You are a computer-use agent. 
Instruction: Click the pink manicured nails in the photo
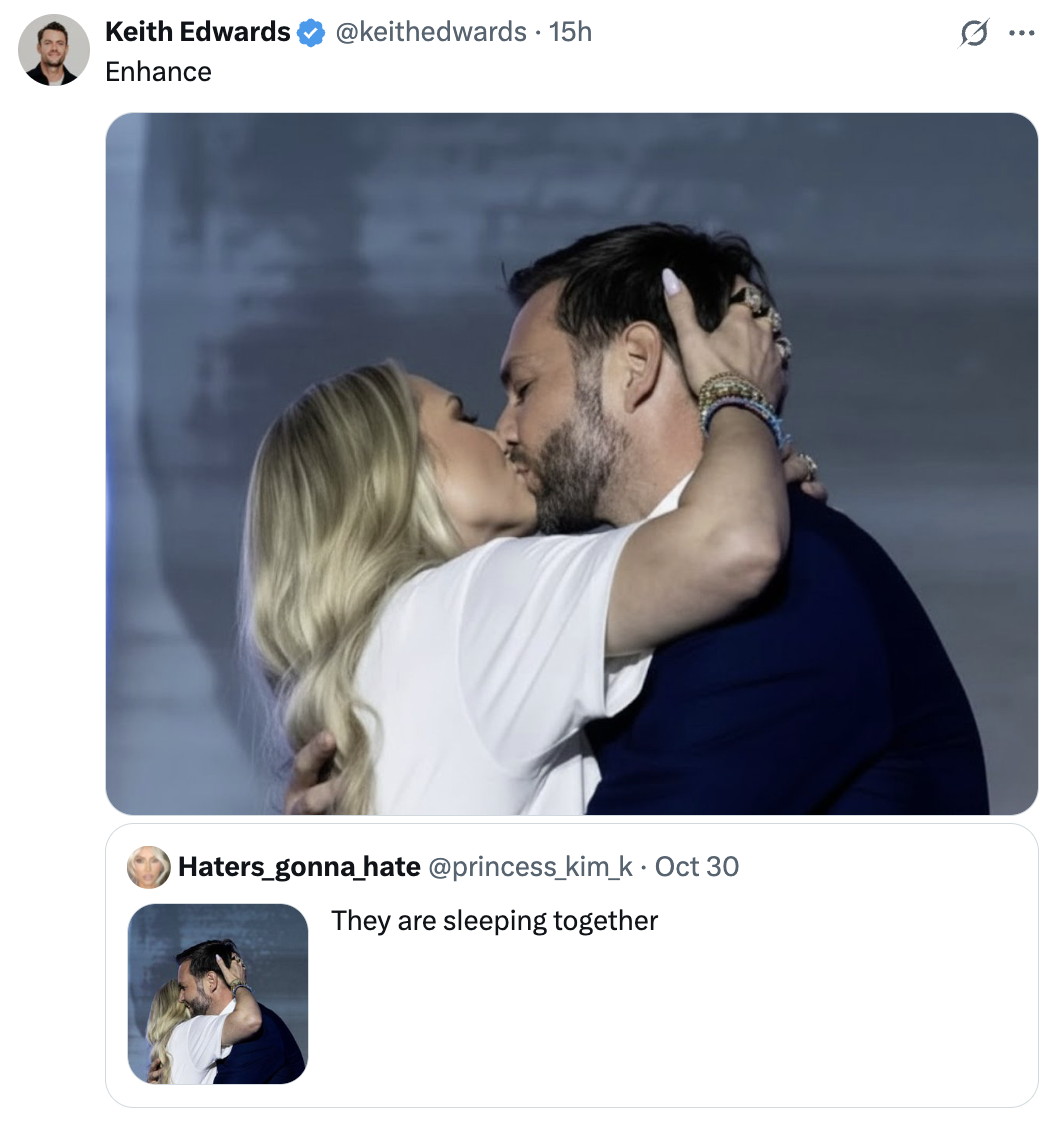pos(673,283)
